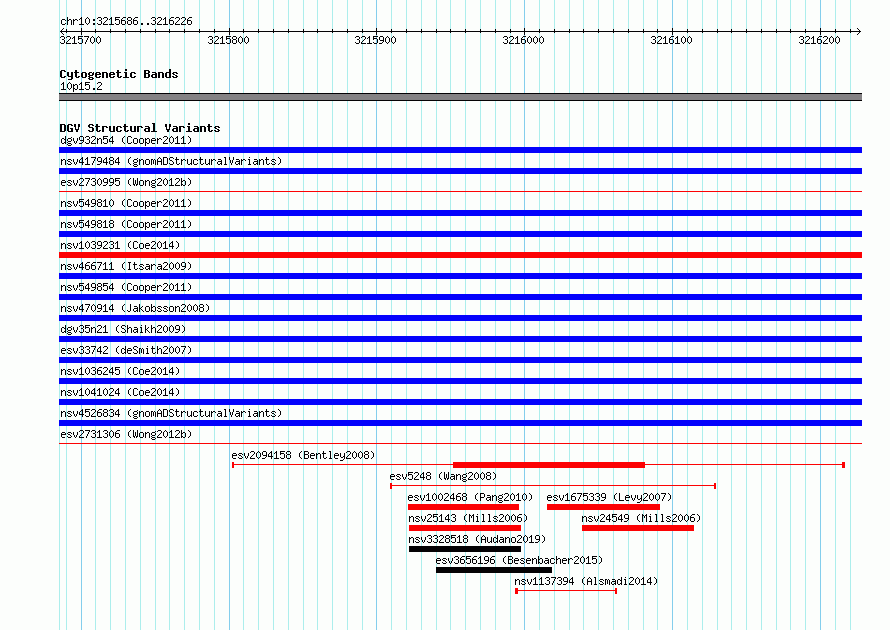Click the dgv932n54 (Cooper2011) variant label
890x630 pixels.
point(126,140)
